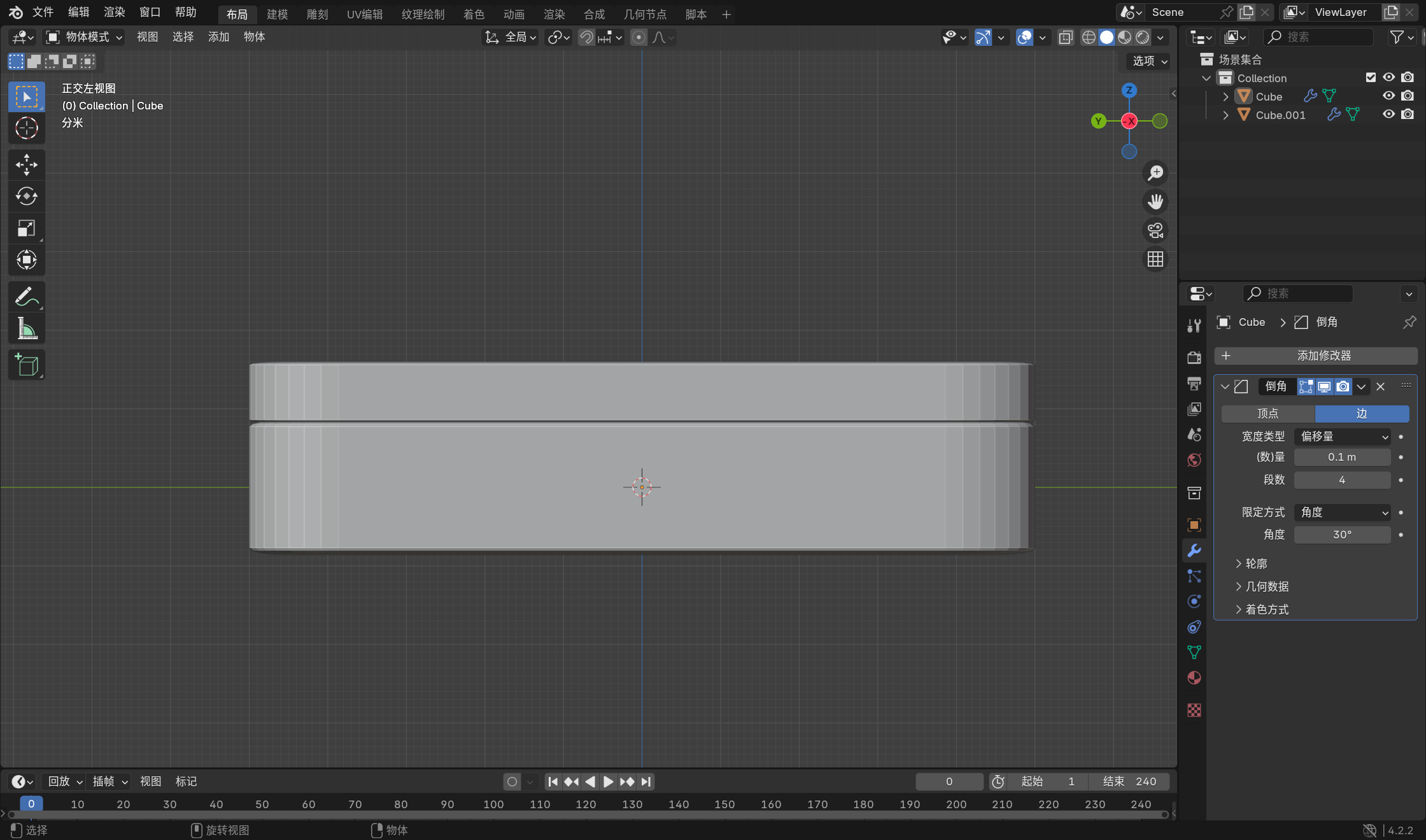The height and width of the screenshot is (840, 1426).
Task: Switch viewport between perspective and orthographic grid icon
Action: click(1155, 259)
